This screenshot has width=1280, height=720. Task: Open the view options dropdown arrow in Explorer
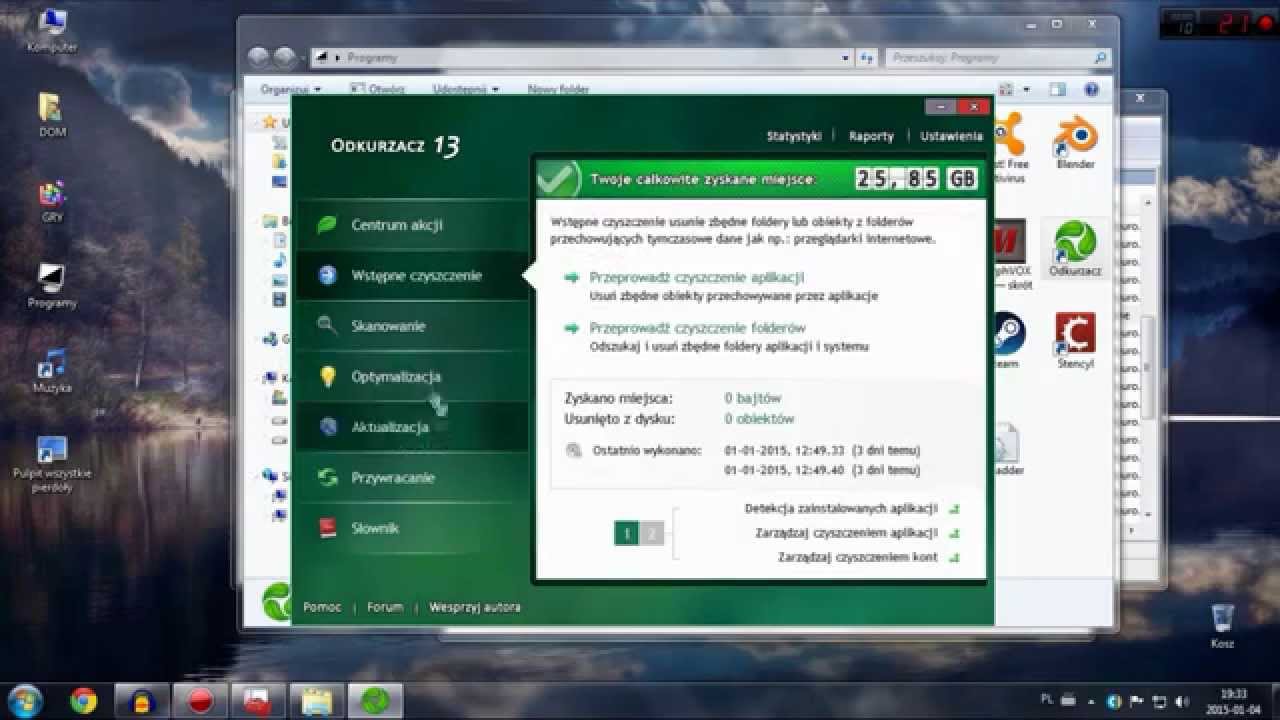pyautogui.click(x=1026, y=89)
